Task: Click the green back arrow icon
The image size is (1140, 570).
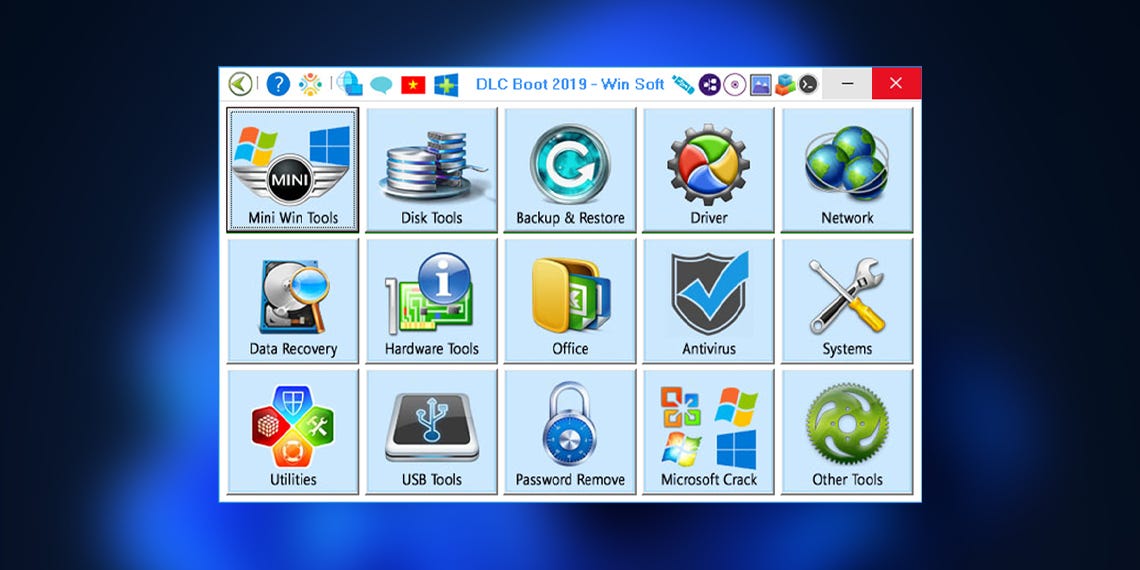Action: point(240,84)
